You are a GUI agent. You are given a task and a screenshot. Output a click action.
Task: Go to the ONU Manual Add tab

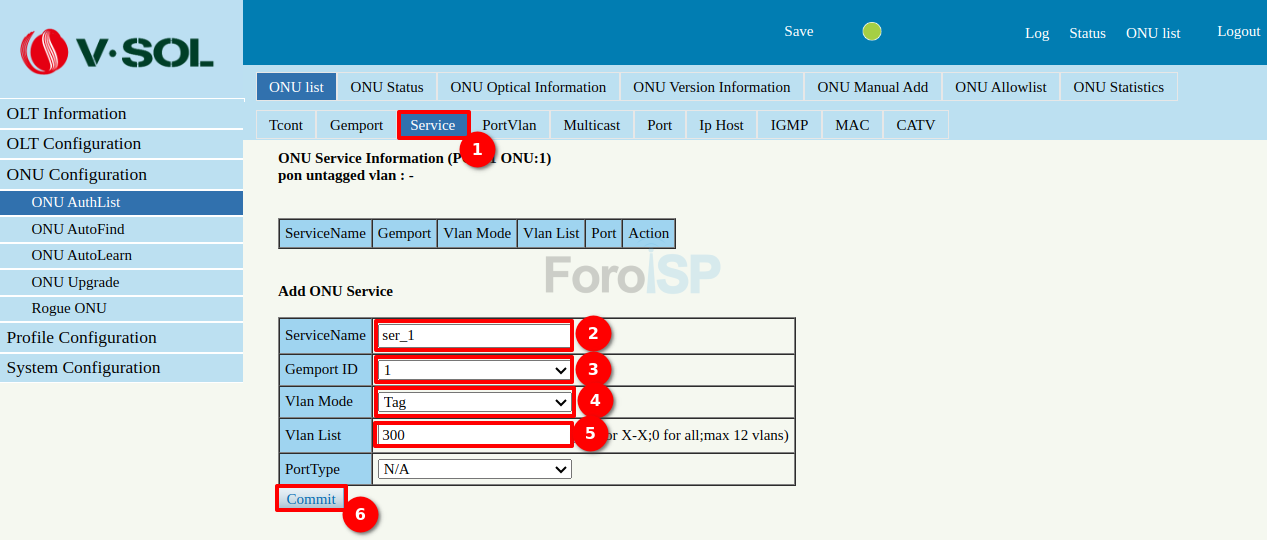(x=872, y=87)
